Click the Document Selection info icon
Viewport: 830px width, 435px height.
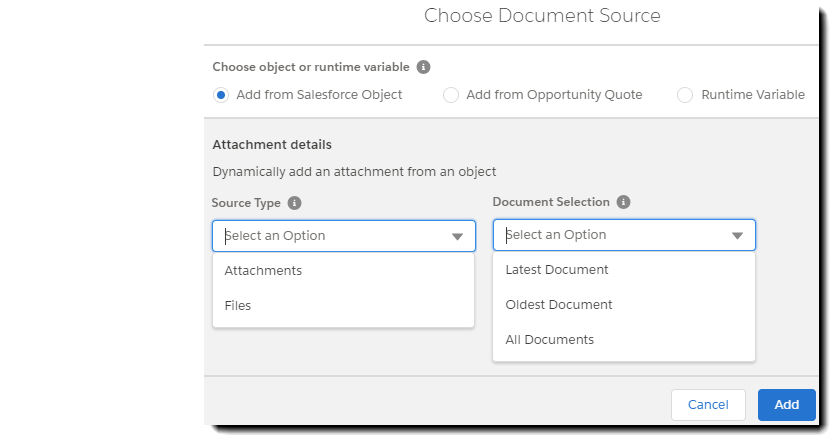623,202
